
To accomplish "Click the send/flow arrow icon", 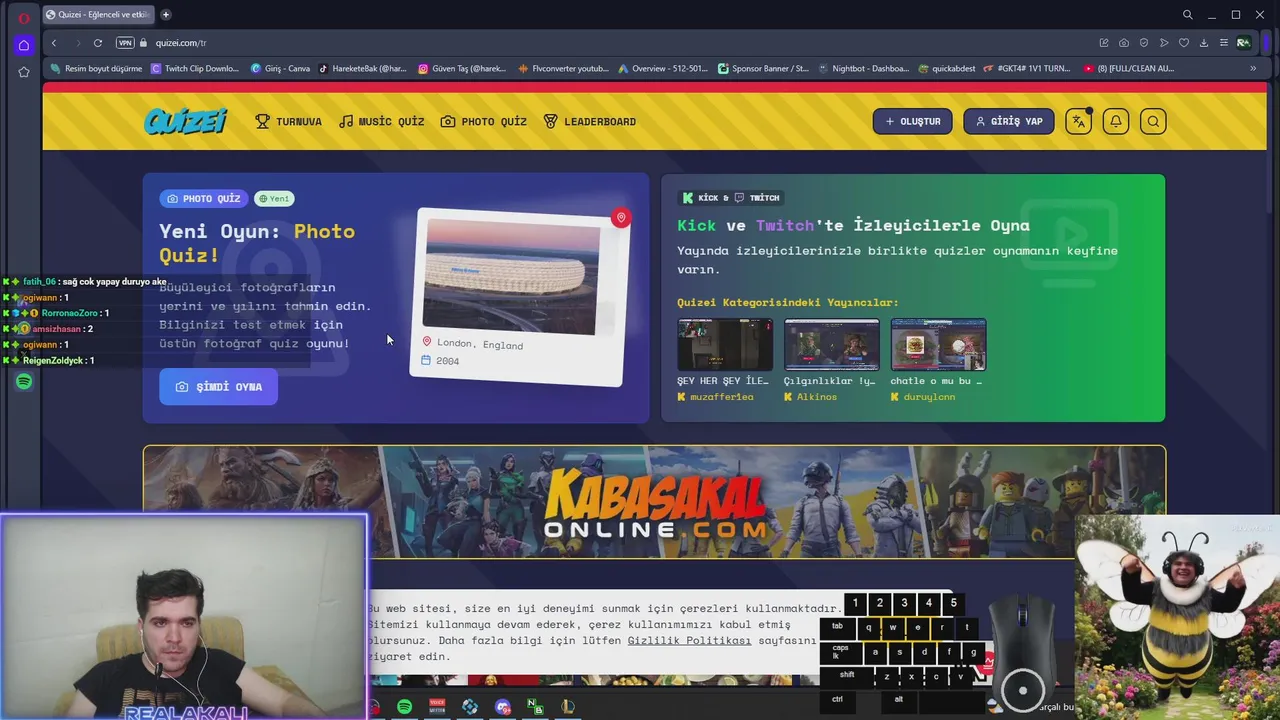I will point(1164,43).
